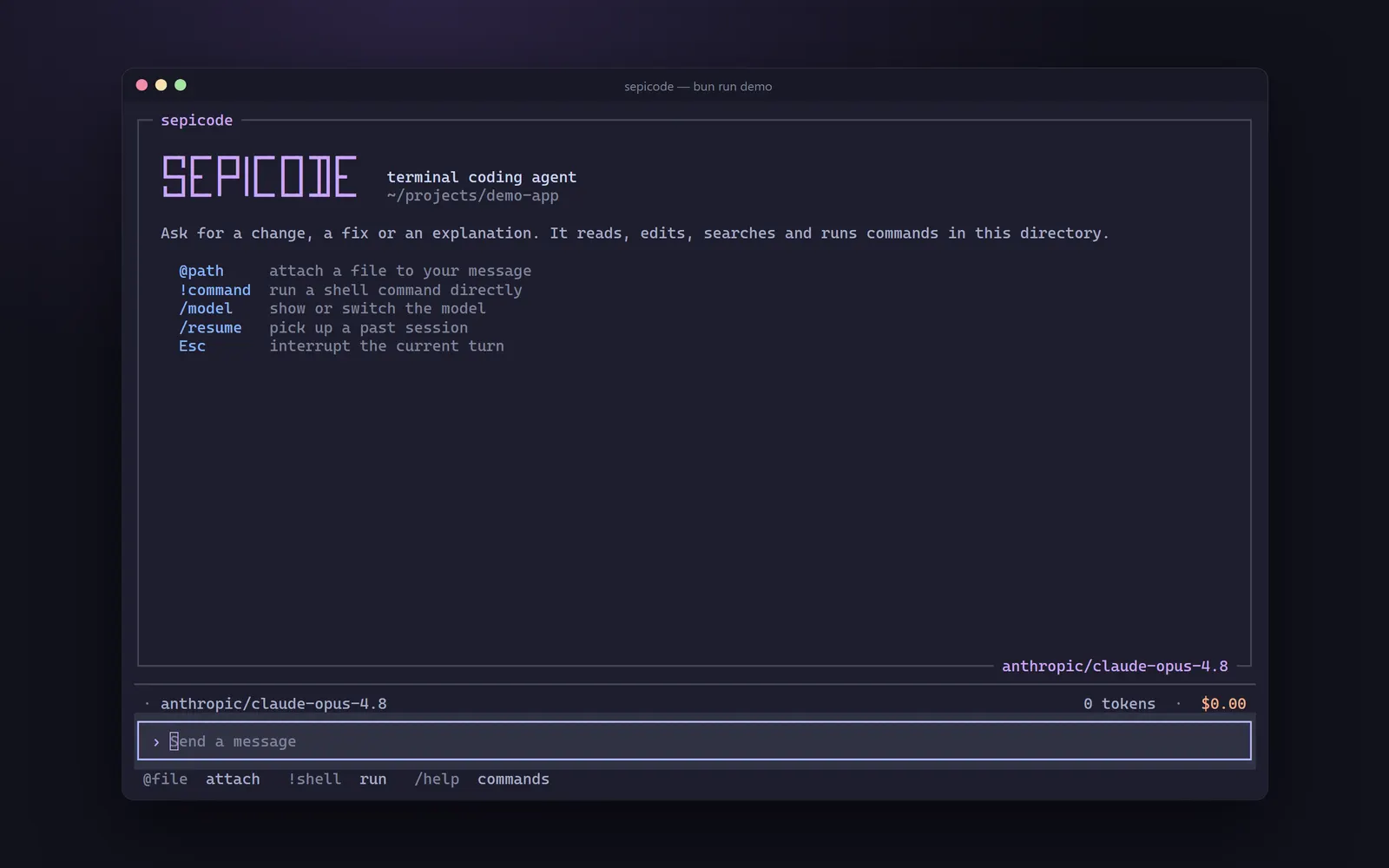
Task: Click 'interrupt the current turn' description
Action: point(386,345)
